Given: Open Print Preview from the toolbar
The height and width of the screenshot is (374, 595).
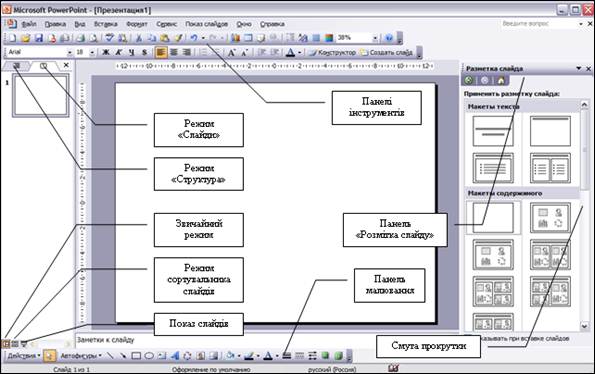Looking at the screenshot, I should click(x=93, y=38).
